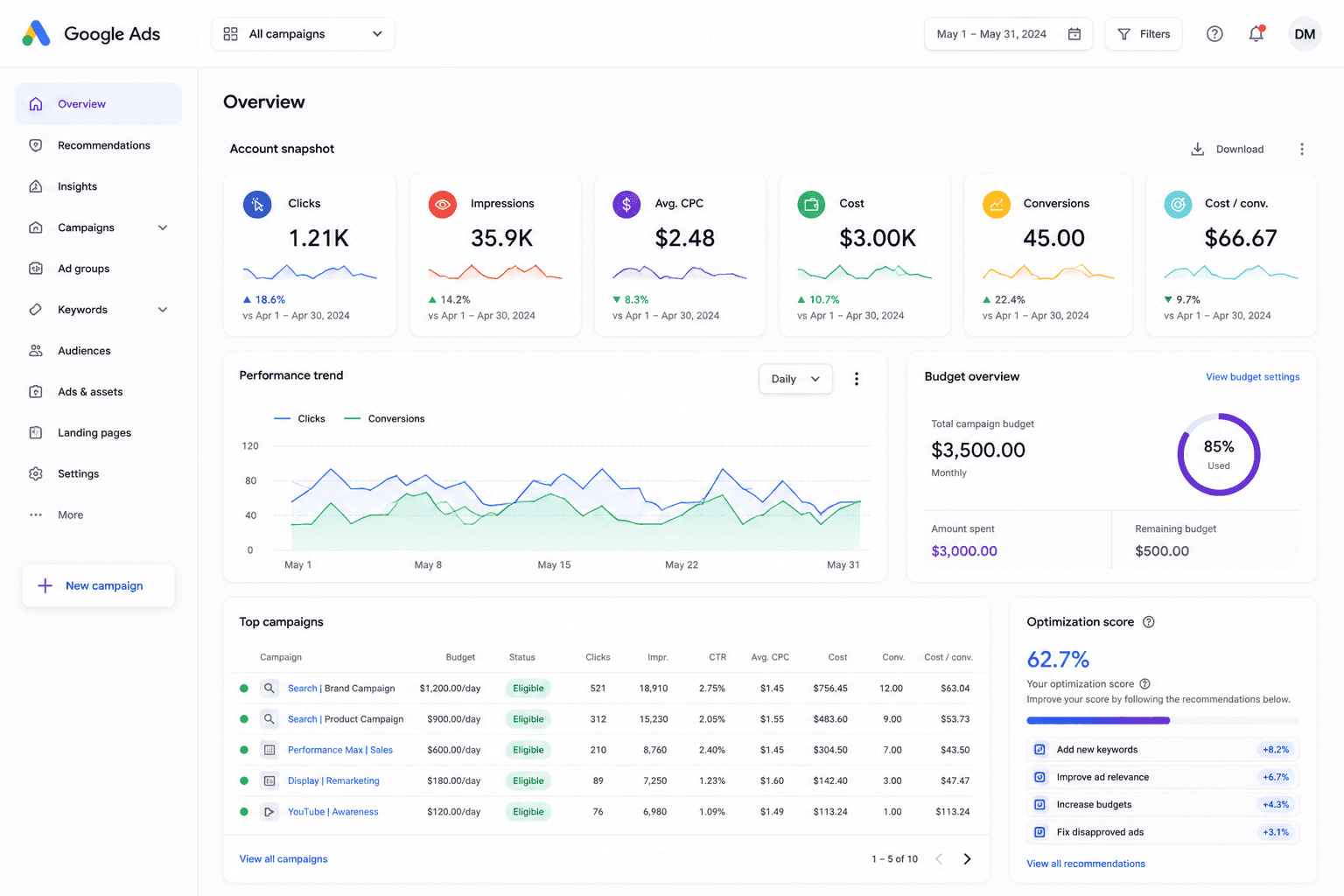Click the New campaign button
This screenshot has height=896, width=1344.
pos(98,585)
